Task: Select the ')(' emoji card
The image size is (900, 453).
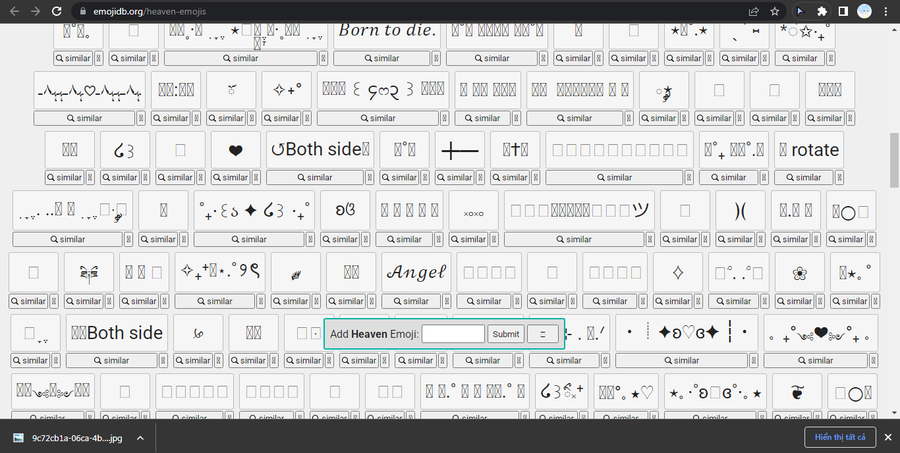Action: click(x=740, y=211)
